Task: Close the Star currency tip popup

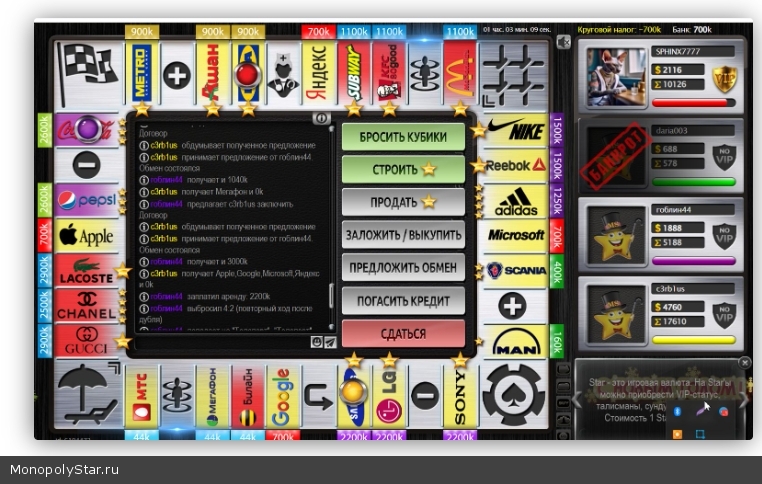Action: [745, 363]
